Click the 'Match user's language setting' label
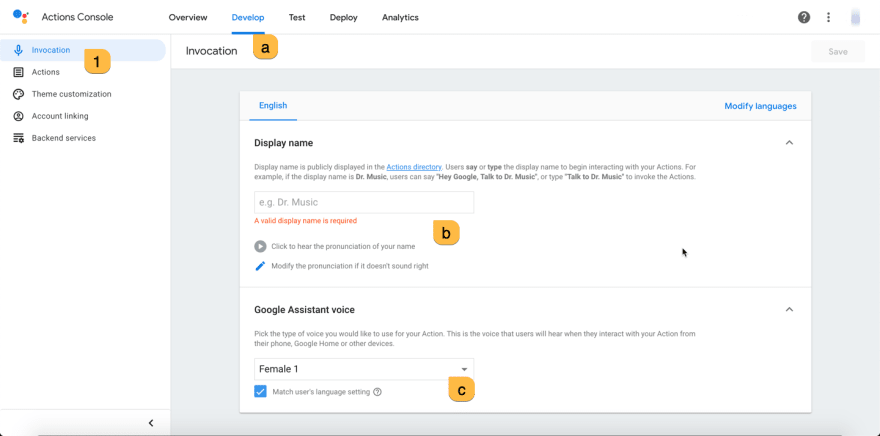This screenshot has width=880, height=436. [x=321, y=392]
